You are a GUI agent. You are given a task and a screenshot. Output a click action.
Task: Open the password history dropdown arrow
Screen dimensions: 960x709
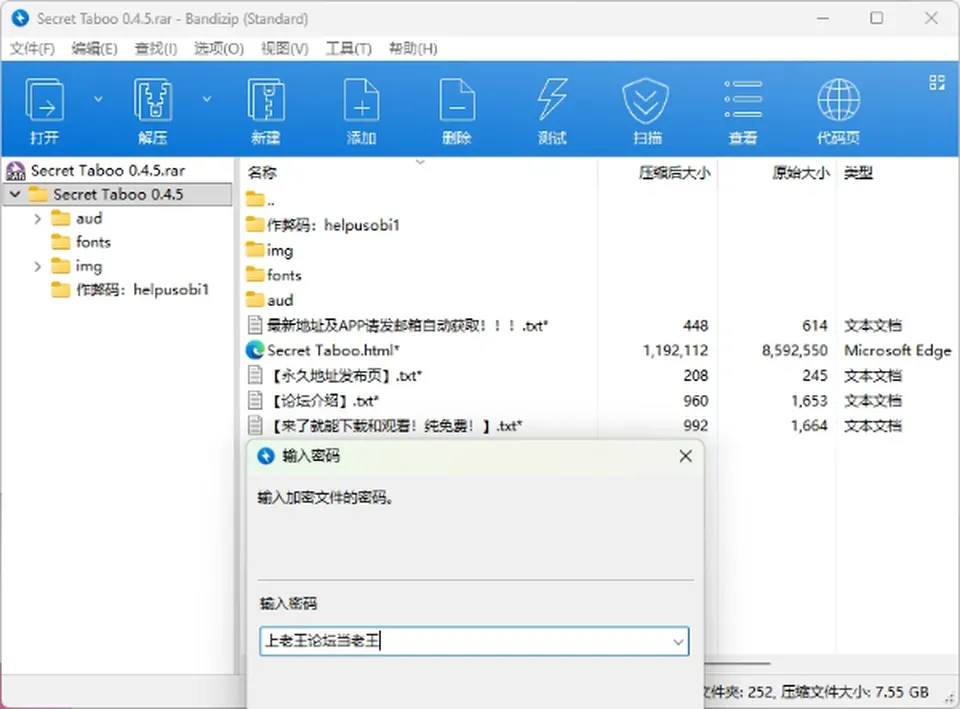(678, 642)
